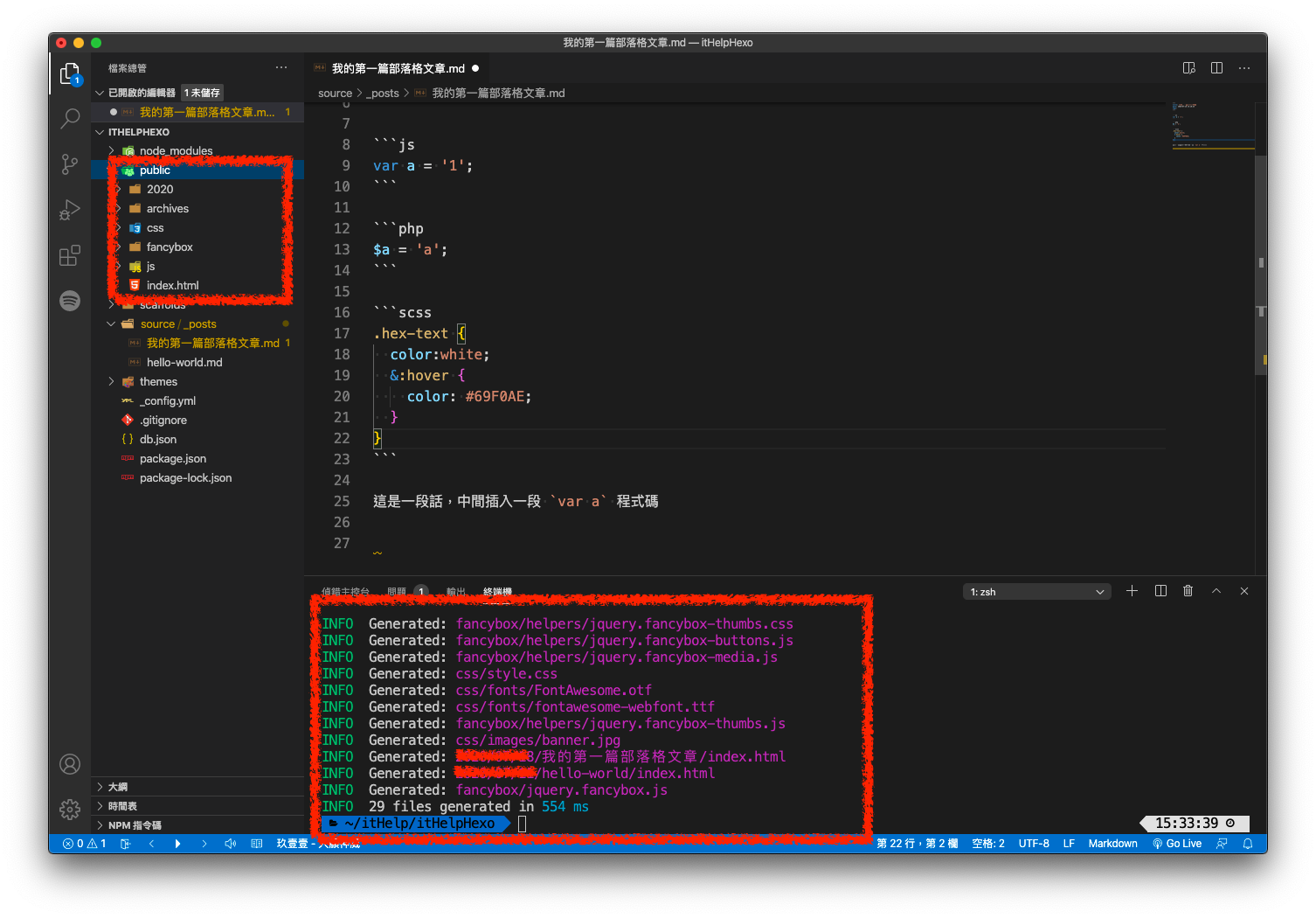Open the feedback icon in status bar
The height and width of the screenshot is (918, 1316).
coord(1222,844)
